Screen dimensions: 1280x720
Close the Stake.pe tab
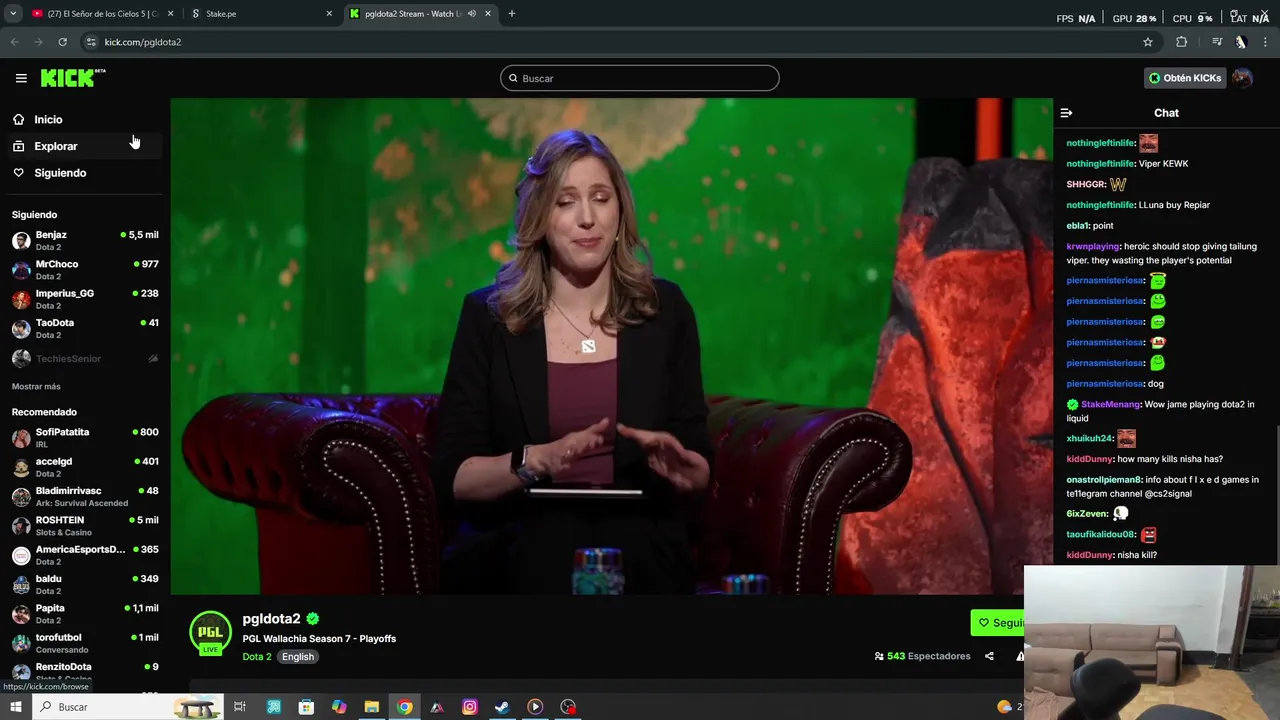coord(330,14)
